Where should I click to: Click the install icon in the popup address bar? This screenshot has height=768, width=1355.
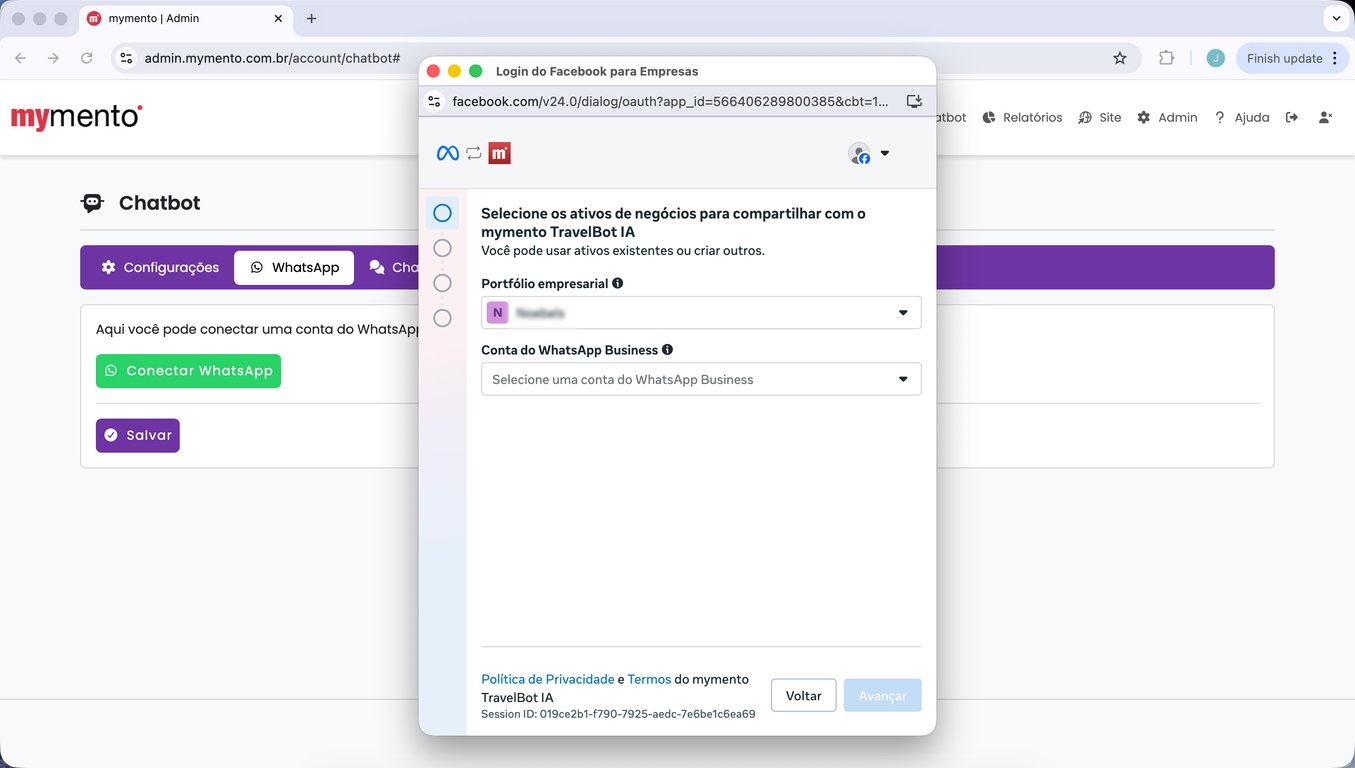pos(914,101)
